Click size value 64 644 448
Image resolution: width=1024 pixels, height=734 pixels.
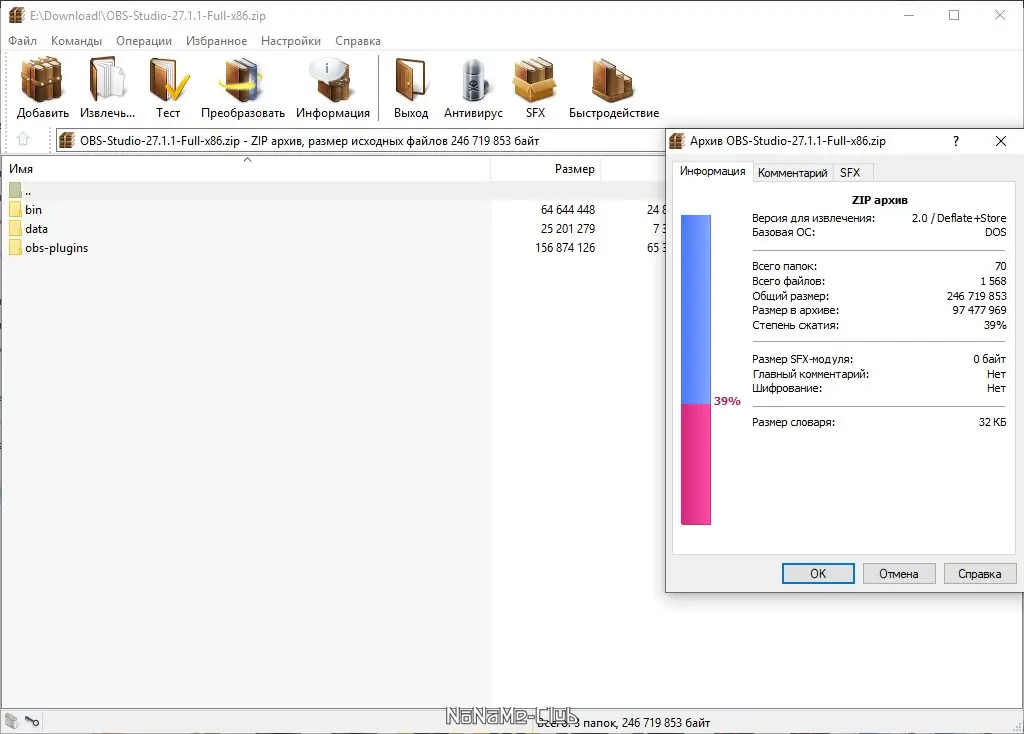tap(568, 210)
